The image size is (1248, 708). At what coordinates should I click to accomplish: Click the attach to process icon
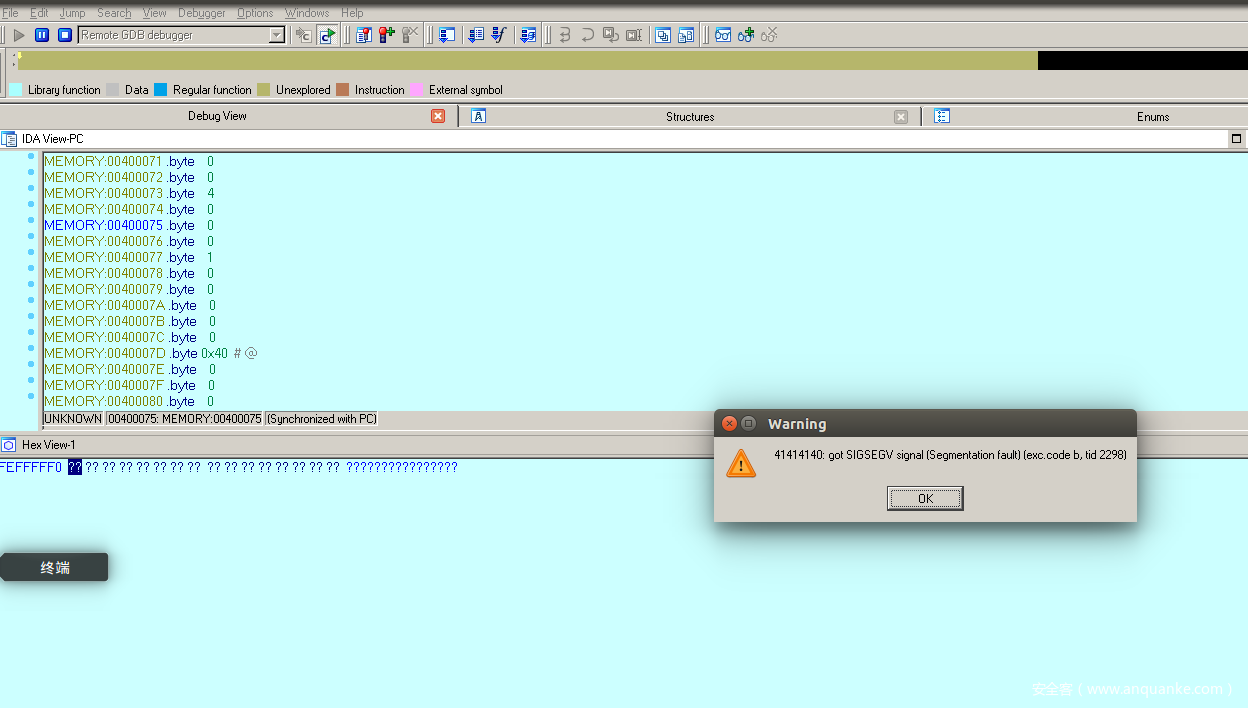pos(304,35)
